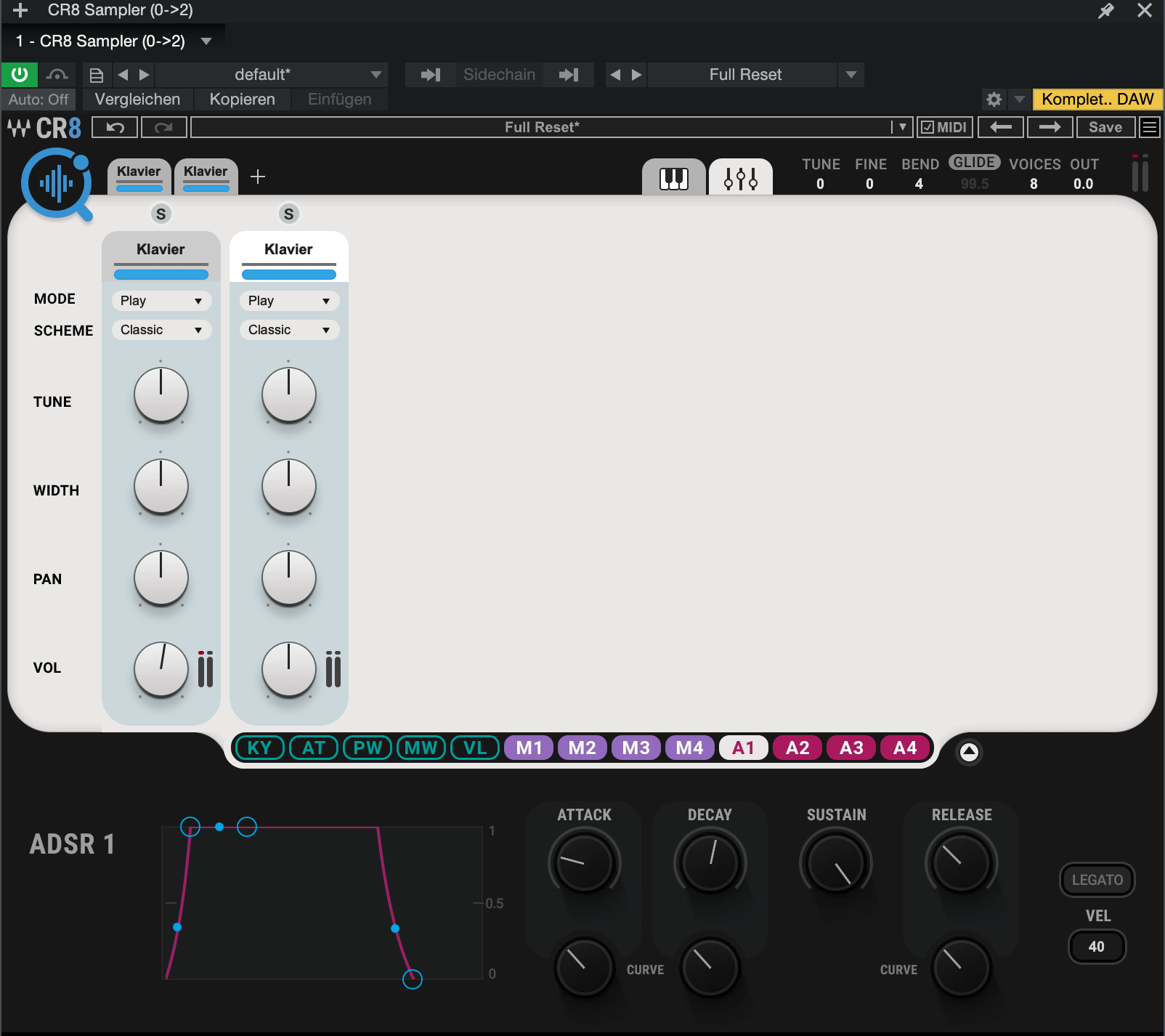The height and width of the screenshot is (1036, 1165).
Task: Open first layer Classic scheme dropdown
Action: (161, 330)
